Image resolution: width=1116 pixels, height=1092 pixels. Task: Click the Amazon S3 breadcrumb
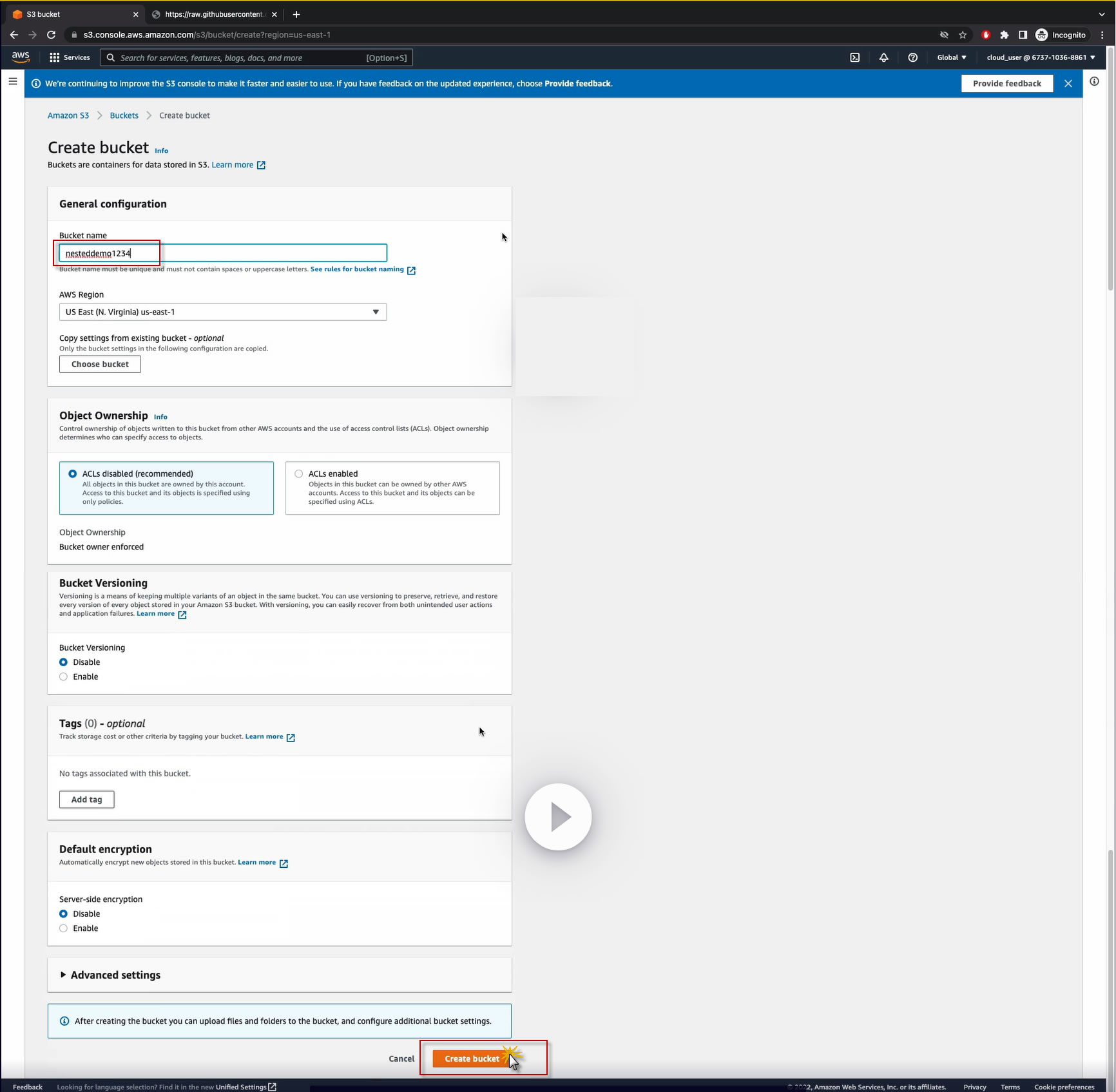coord(68,115)
